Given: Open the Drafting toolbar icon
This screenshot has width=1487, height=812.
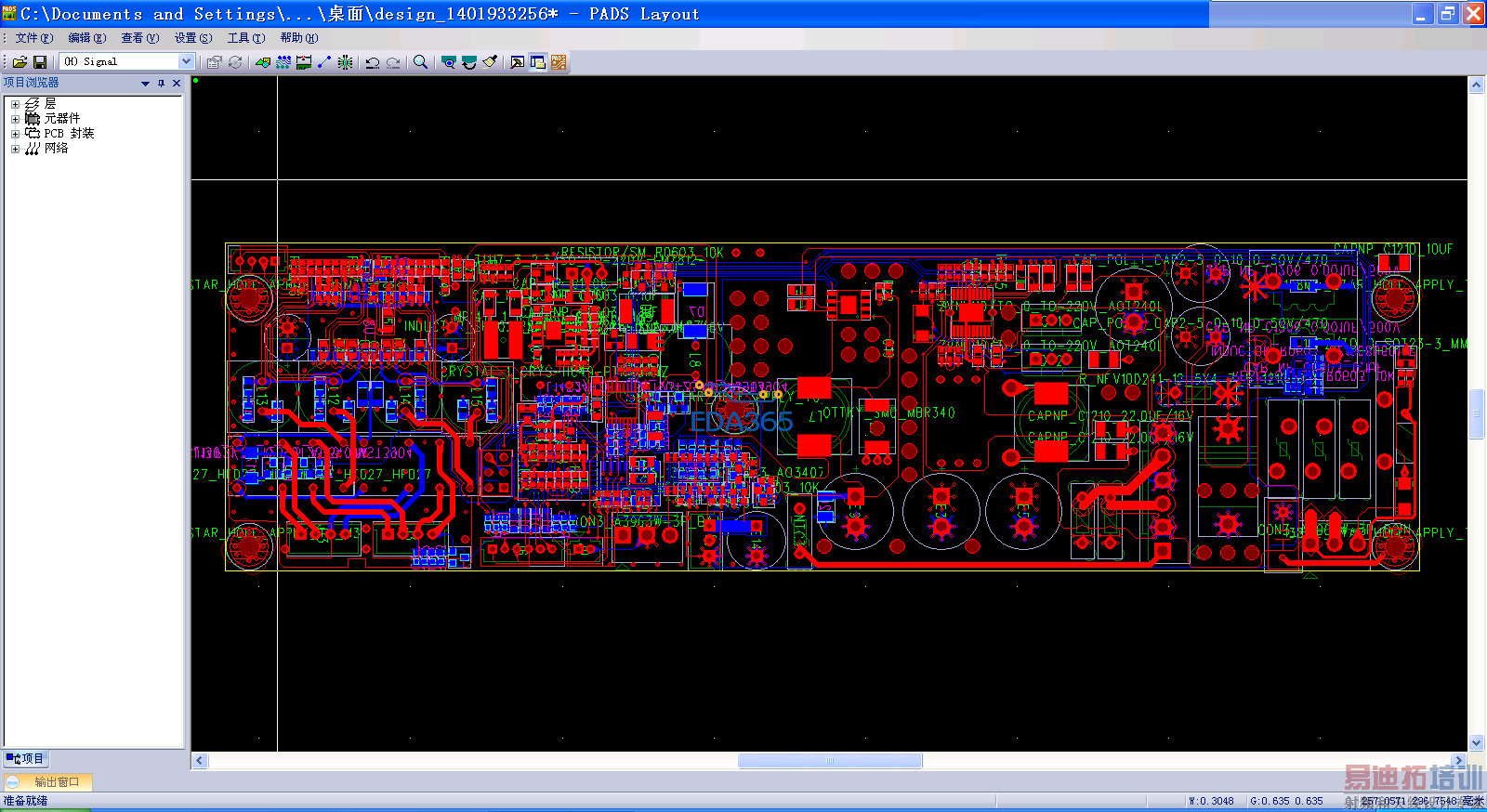Looking at the screenshot, I should pyautogui.click(x=263, y=62).
